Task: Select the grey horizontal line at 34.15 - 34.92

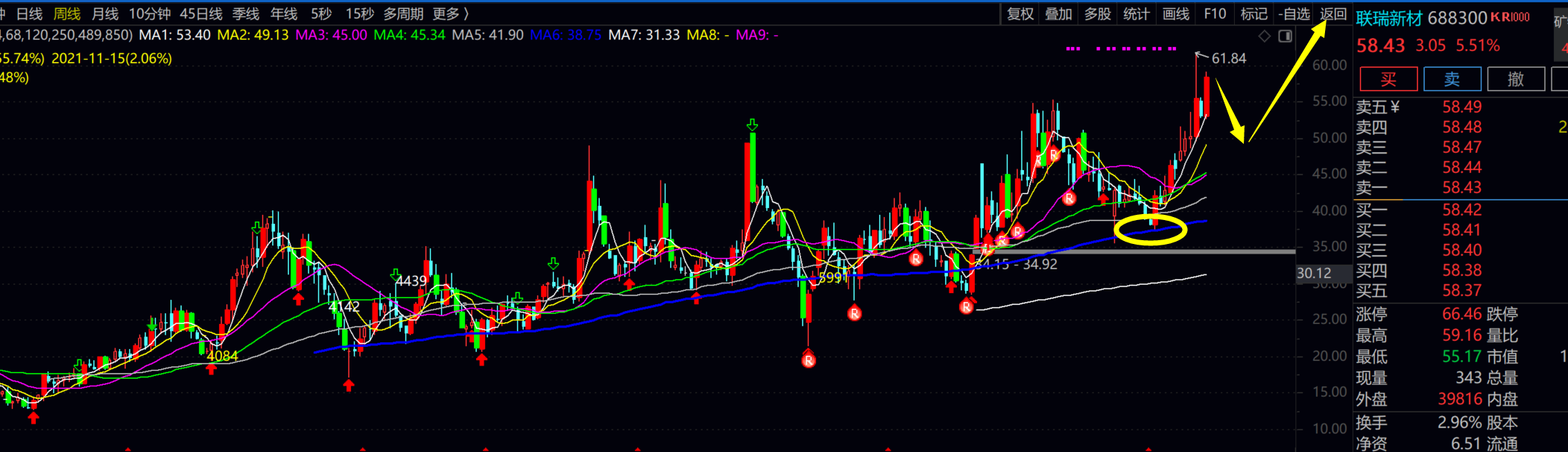Action: coord(1192,252)
